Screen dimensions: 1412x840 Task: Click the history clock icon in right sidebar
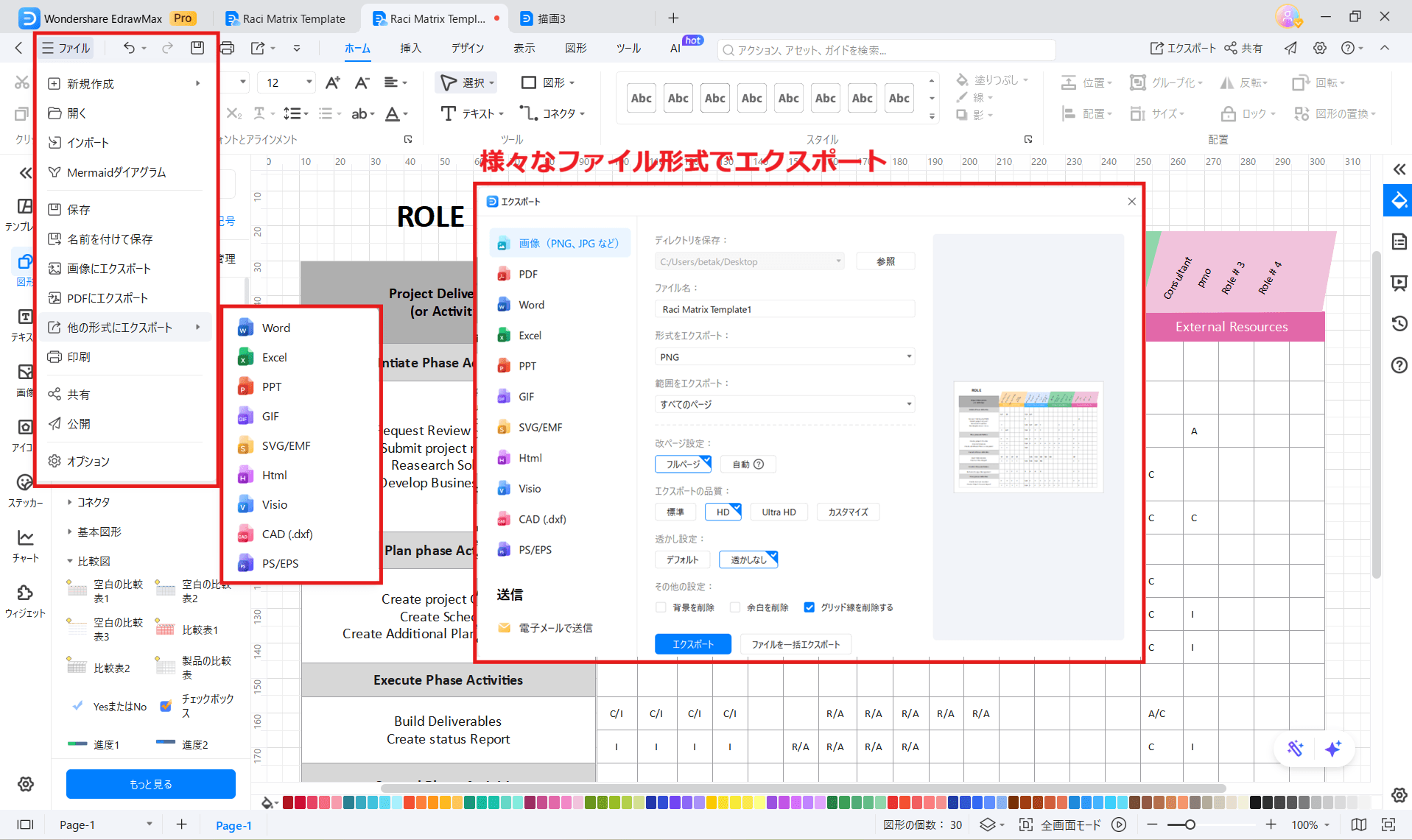tap(1399, 323)
